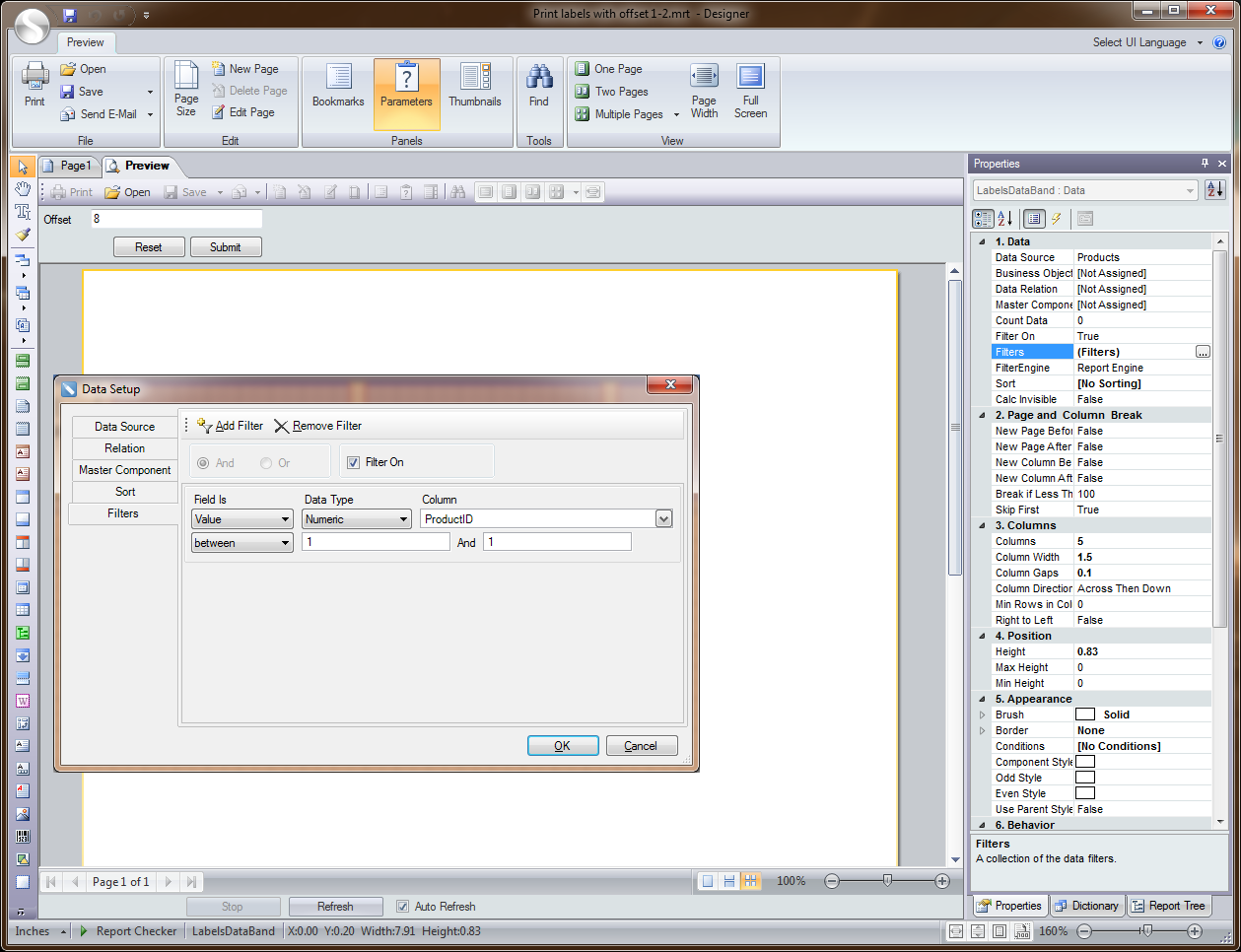
Task: Show the events tab lightning icon
Action: (1056, 219)
